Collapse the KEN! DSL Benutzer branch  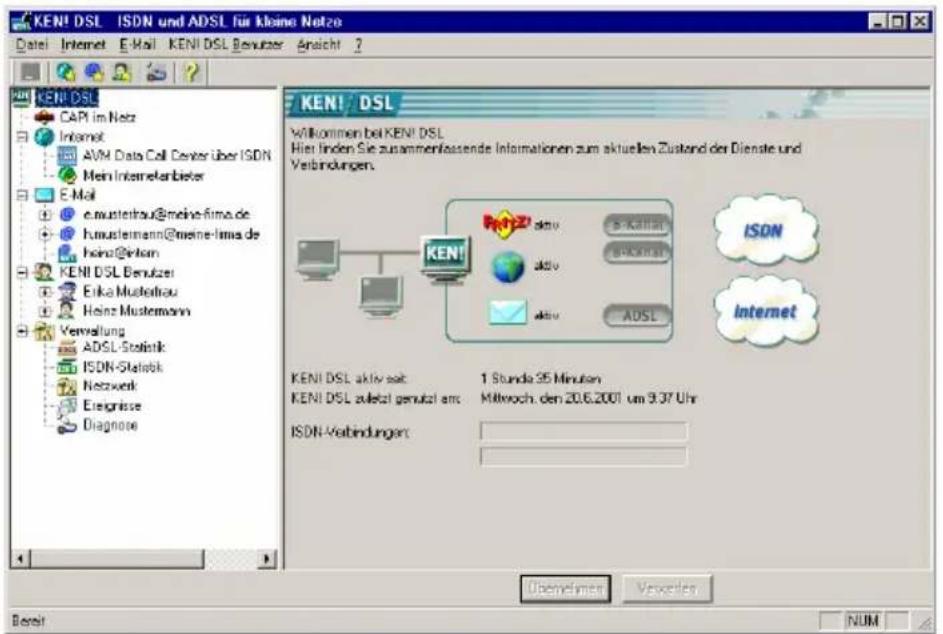coord(22,272)
